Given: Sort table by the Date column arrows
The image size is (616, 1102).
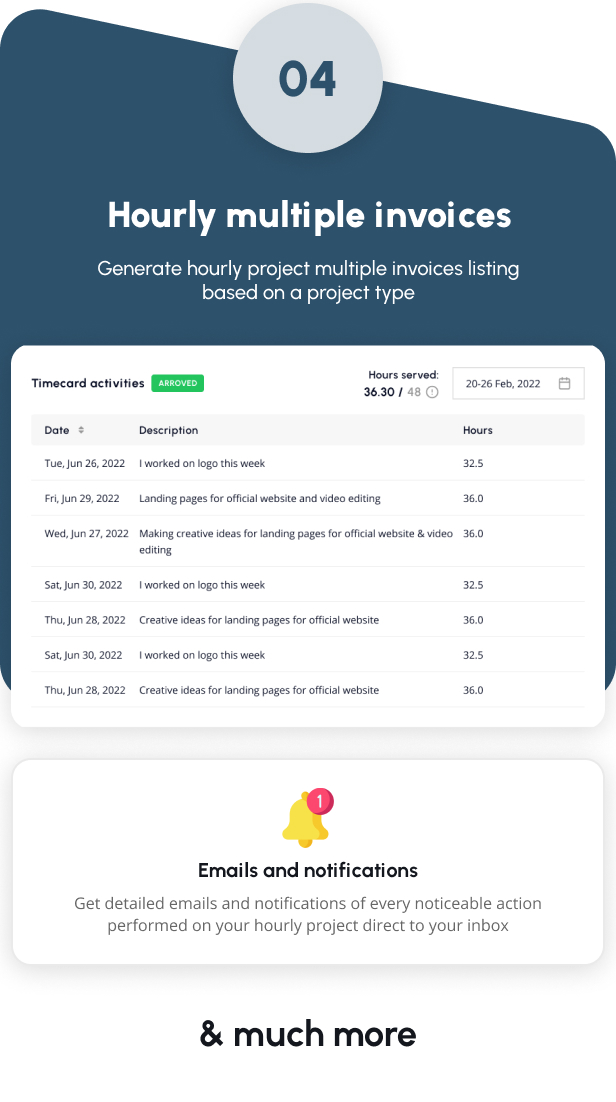Looking at the screenshot, I should [x=81, y=430].
